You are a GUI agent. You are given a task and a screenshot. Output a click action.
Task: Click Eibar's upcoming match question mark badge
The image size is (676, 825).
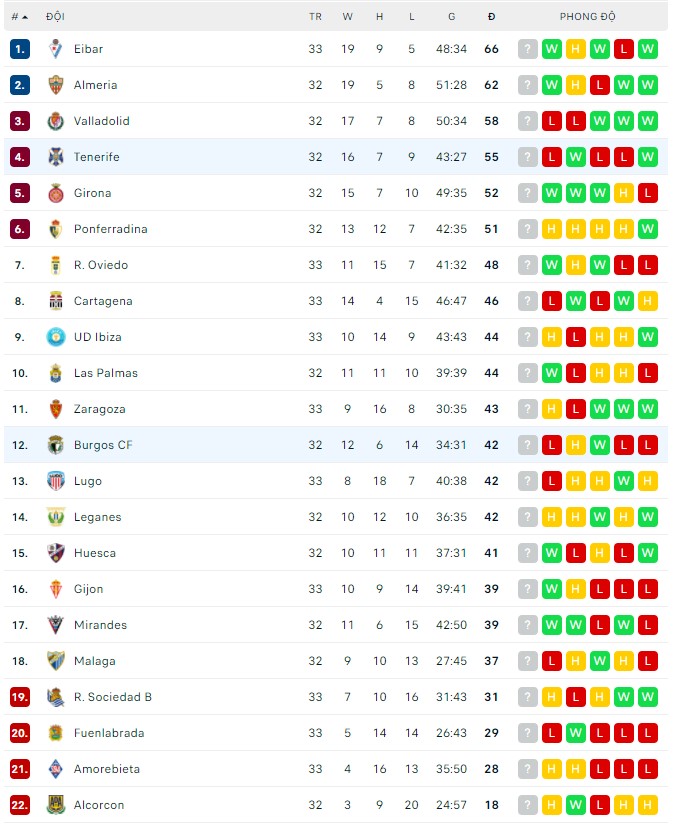tap(527, 49)
